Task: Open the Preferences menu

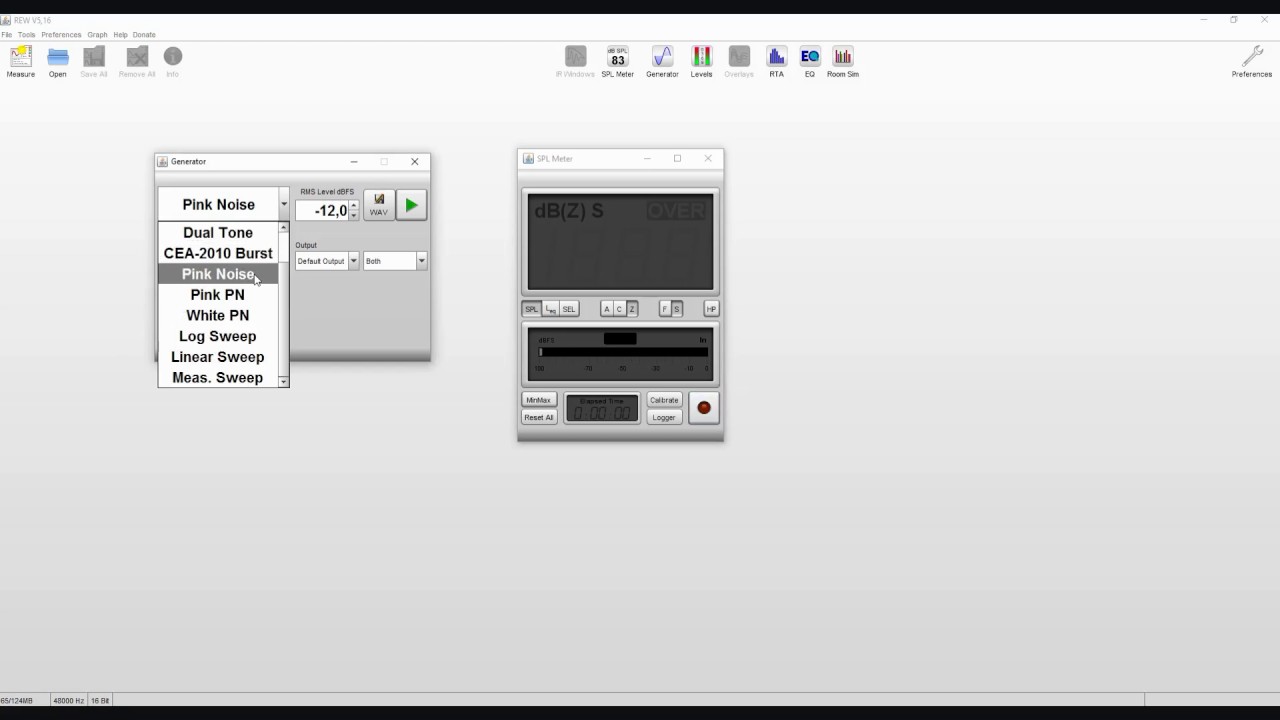Action: (x=61, y=35)
